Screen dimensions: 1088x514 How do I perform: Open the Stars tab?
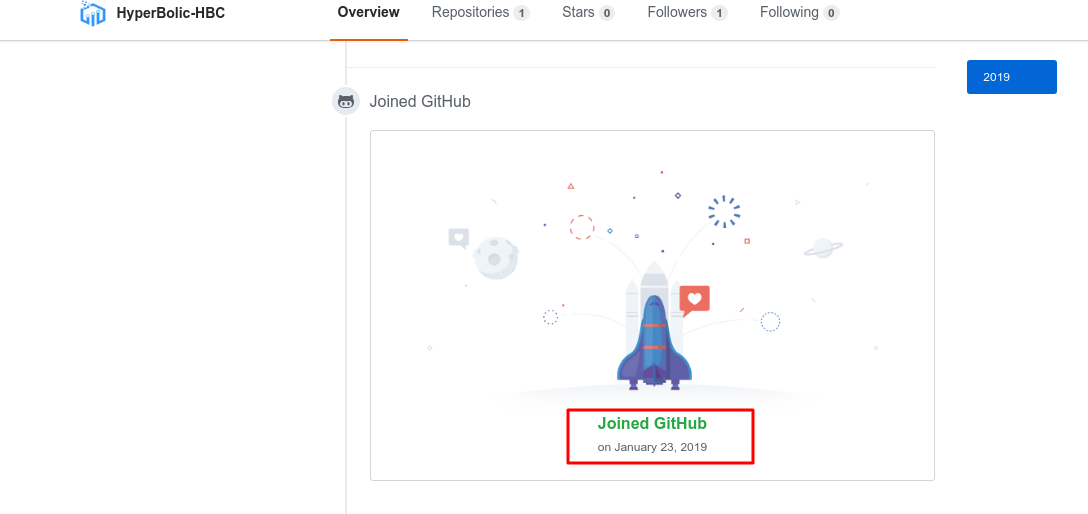(588, 12)
